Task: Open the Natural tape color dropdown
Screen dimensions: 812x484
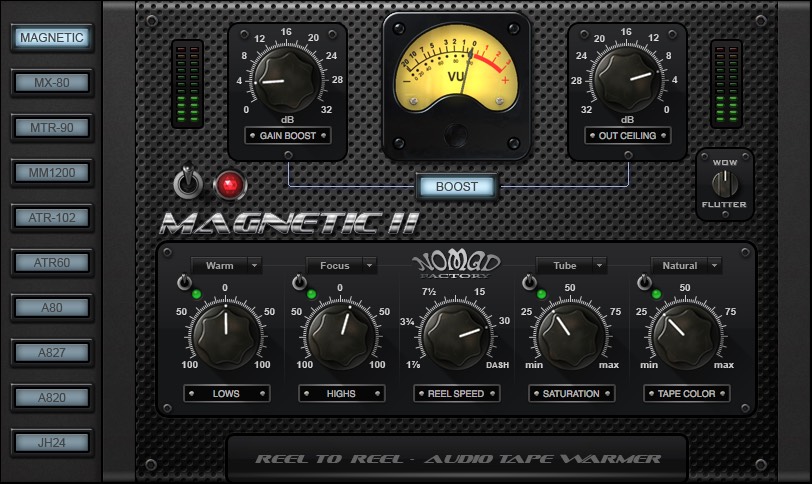Action: click(x=686, y=266)
